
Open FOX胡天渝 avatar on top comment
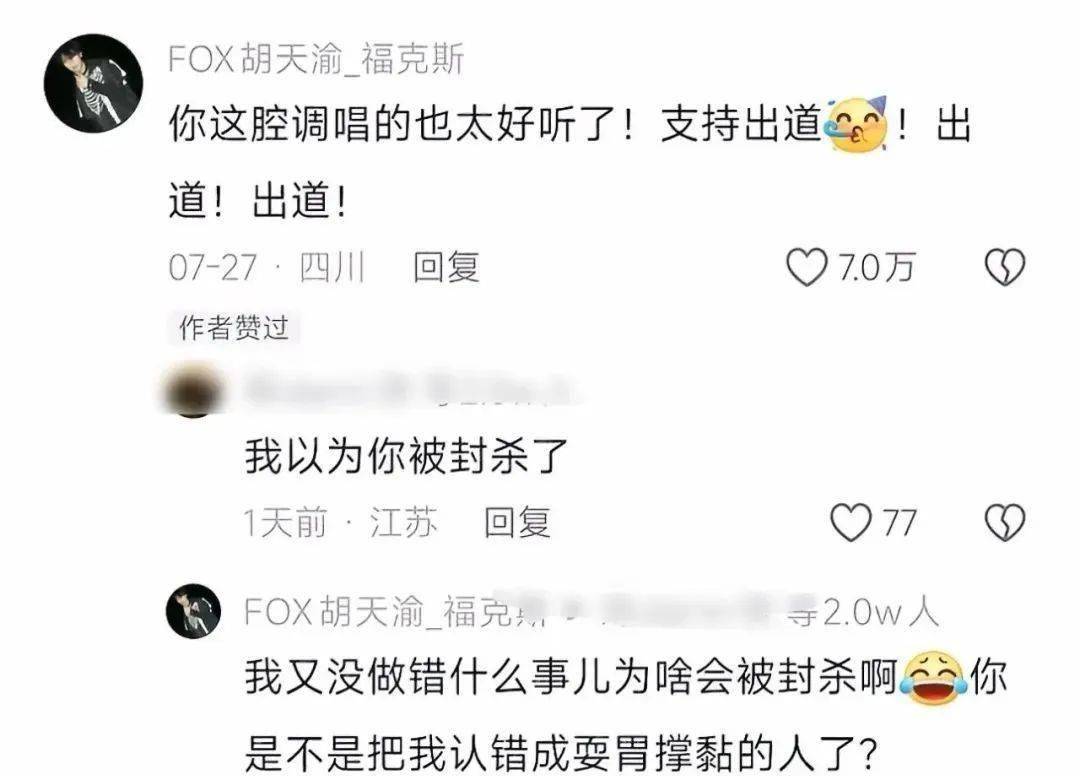click(x=93, y=83)
